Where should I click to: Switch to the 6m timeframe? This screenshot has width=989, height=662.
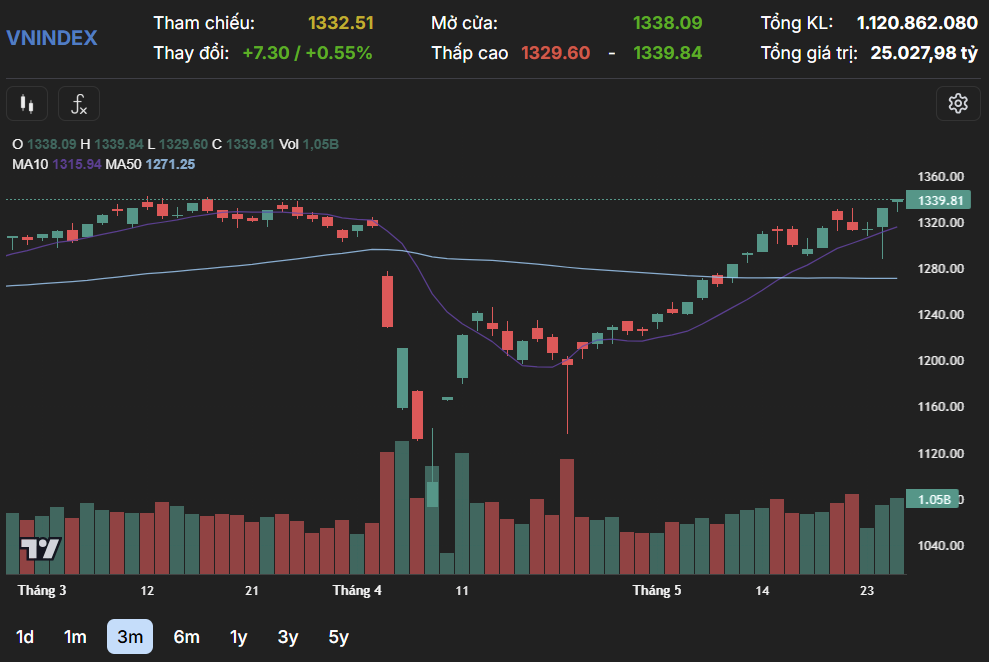pos(187,637)
